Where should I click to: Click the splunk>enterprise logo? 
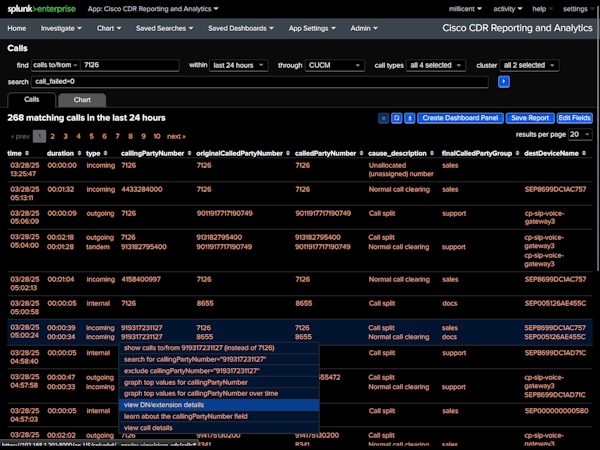[x=41, y=9]
